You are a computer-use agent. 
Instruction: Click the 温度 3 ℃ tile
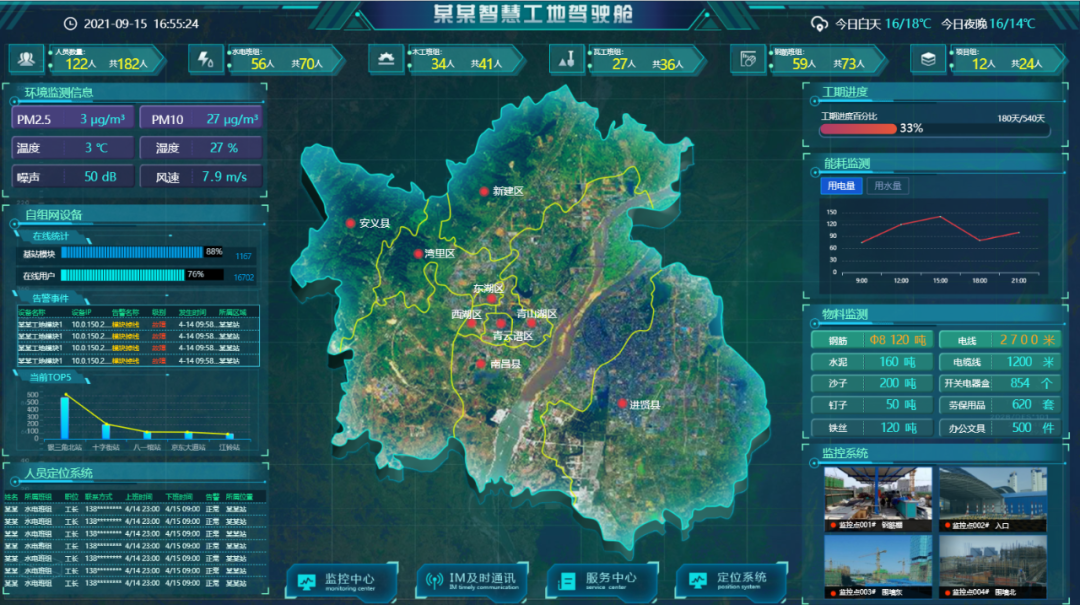pyautogui.click(x=72, y=148)
